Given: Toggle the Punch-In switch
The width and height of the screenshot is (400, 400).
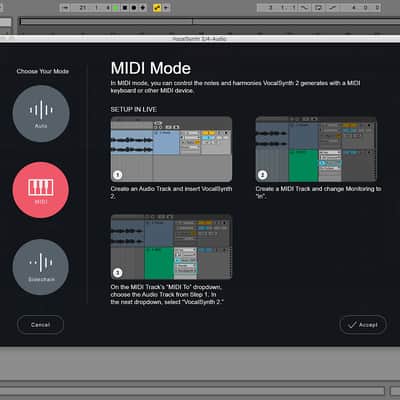Looking at the screenshot, I should pyautogui.click(x=305, y=7).
